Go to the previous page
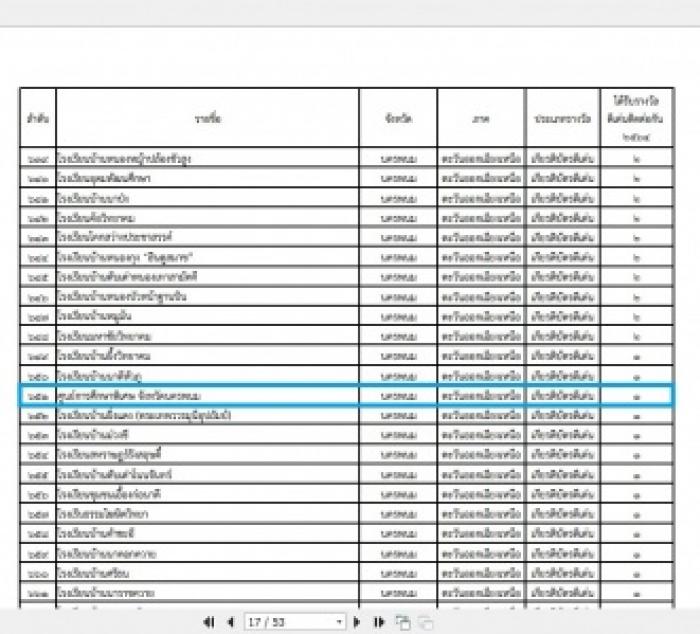 (231, 621)
